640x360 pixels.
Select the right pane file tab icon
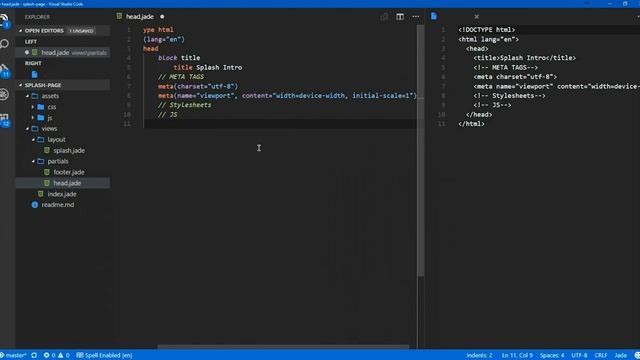pyautogui.click(x=434, y=16)
